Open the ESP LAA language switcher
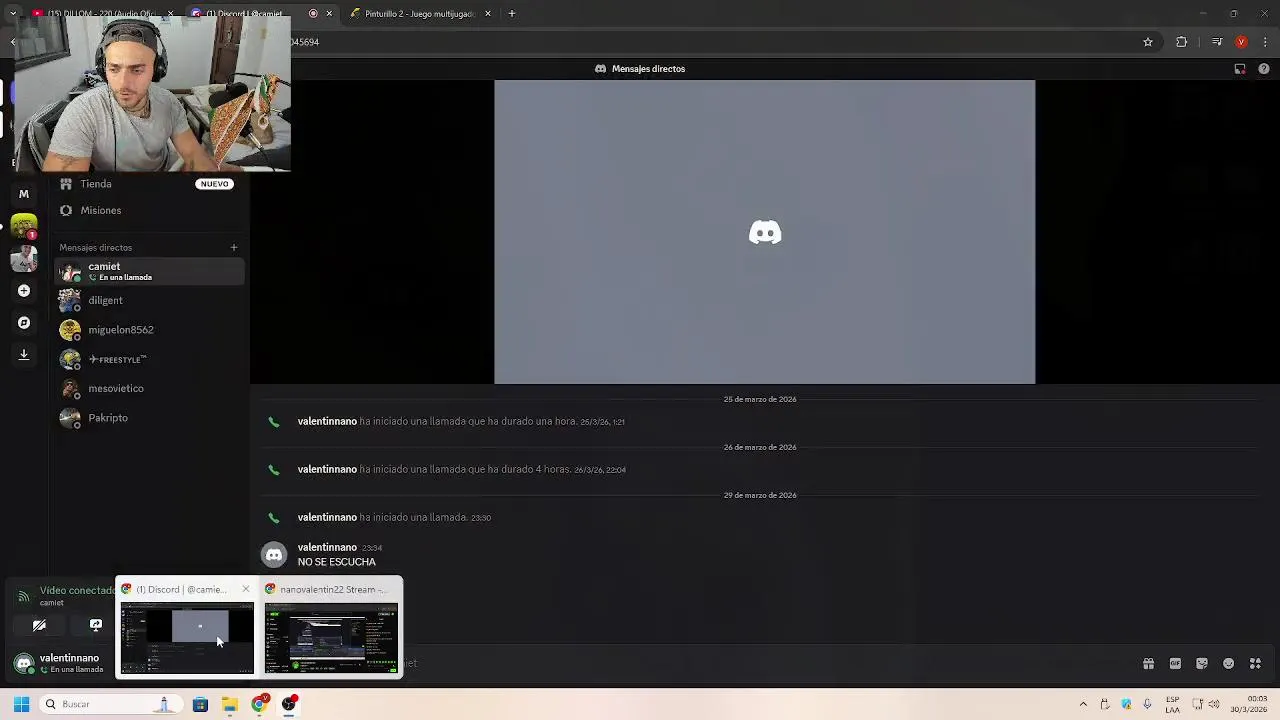Viewport: 1280px width, 720px height. 1172,704
